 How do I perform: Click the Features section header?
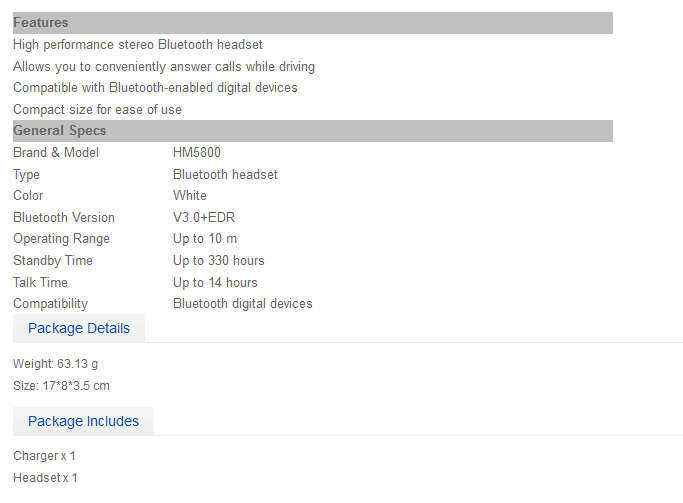[x=313, y=23]
